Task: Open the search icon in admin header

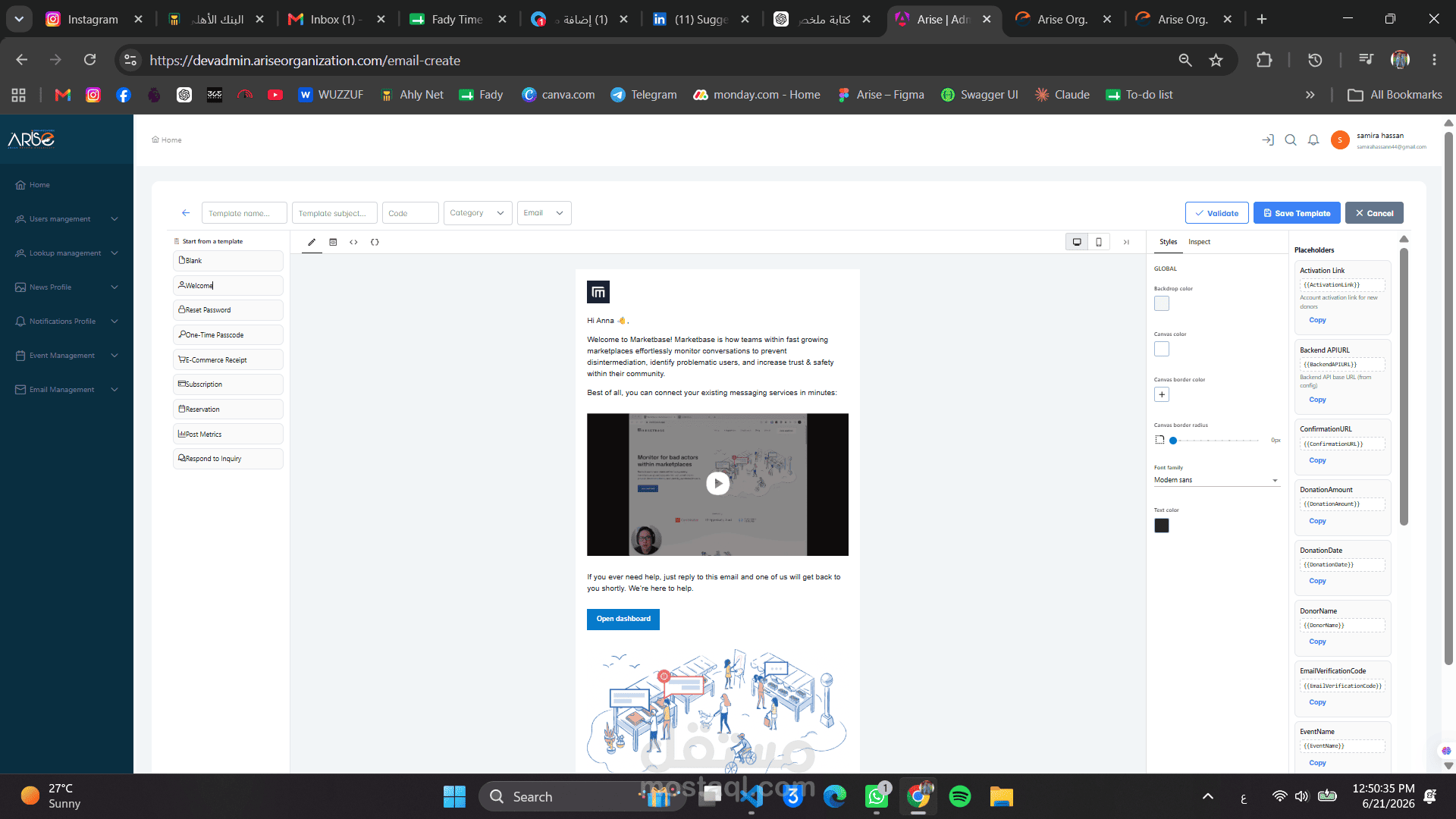Action: click(x=1291, y=140)
